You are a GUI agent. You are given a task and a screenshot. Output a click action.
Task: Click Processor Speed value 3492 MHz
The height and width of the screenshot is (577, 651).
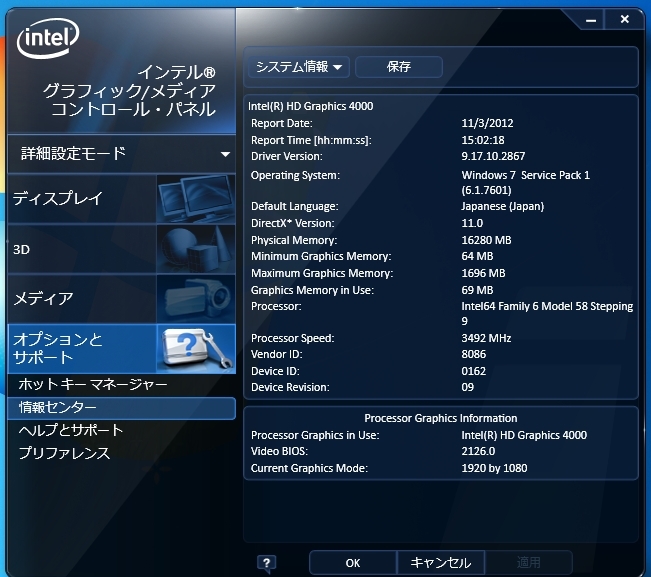(486, 338)
